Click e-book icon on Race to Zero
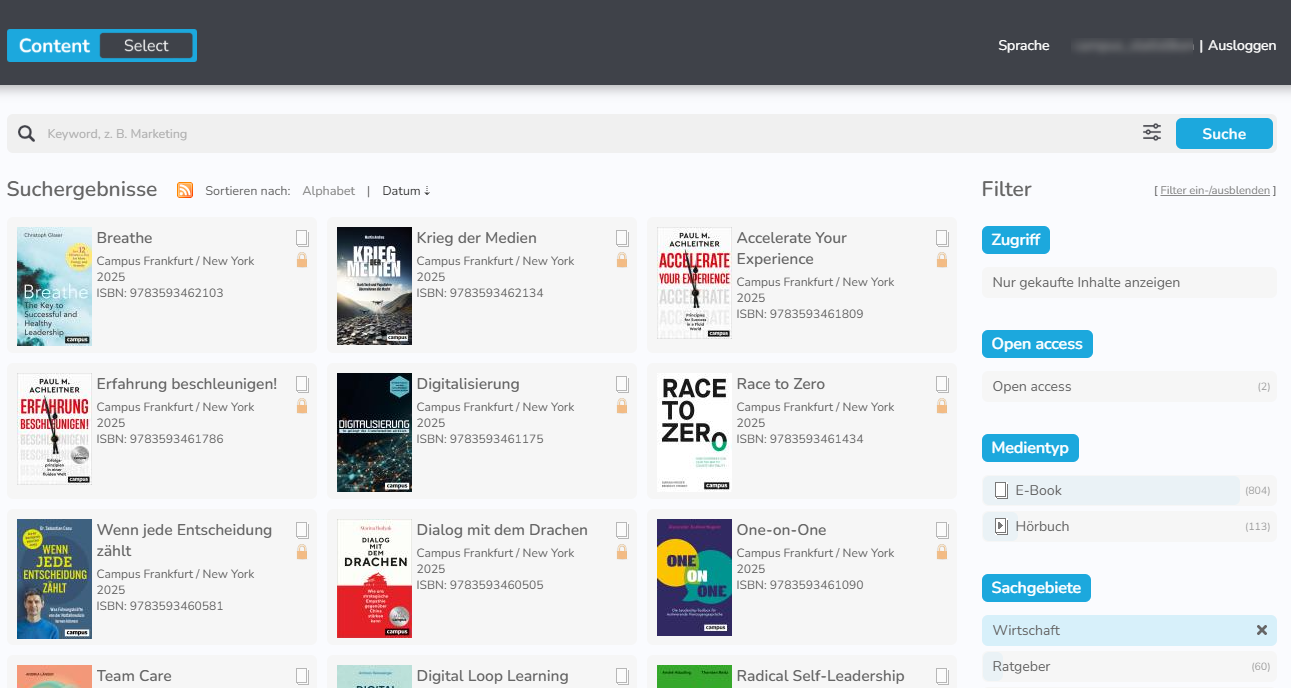This screenshot has height=688, width=1291. 942,384
